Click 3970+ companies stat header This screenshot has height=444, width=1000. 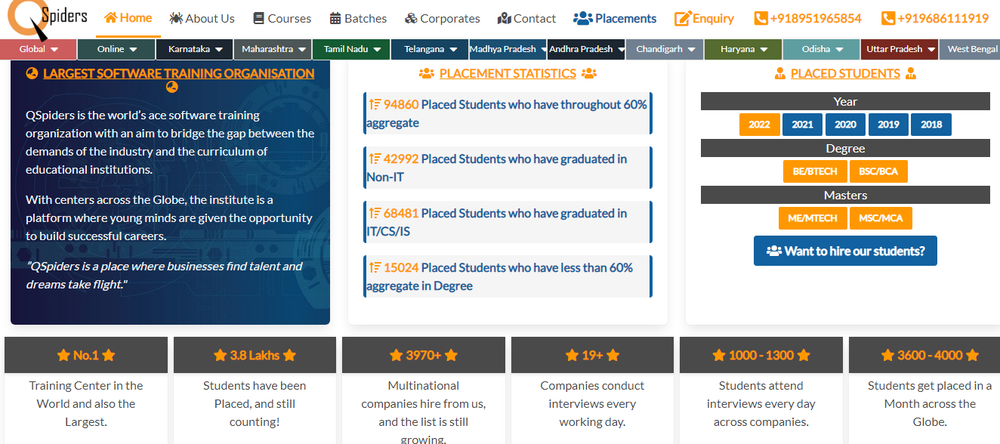(x=423, y=355)
